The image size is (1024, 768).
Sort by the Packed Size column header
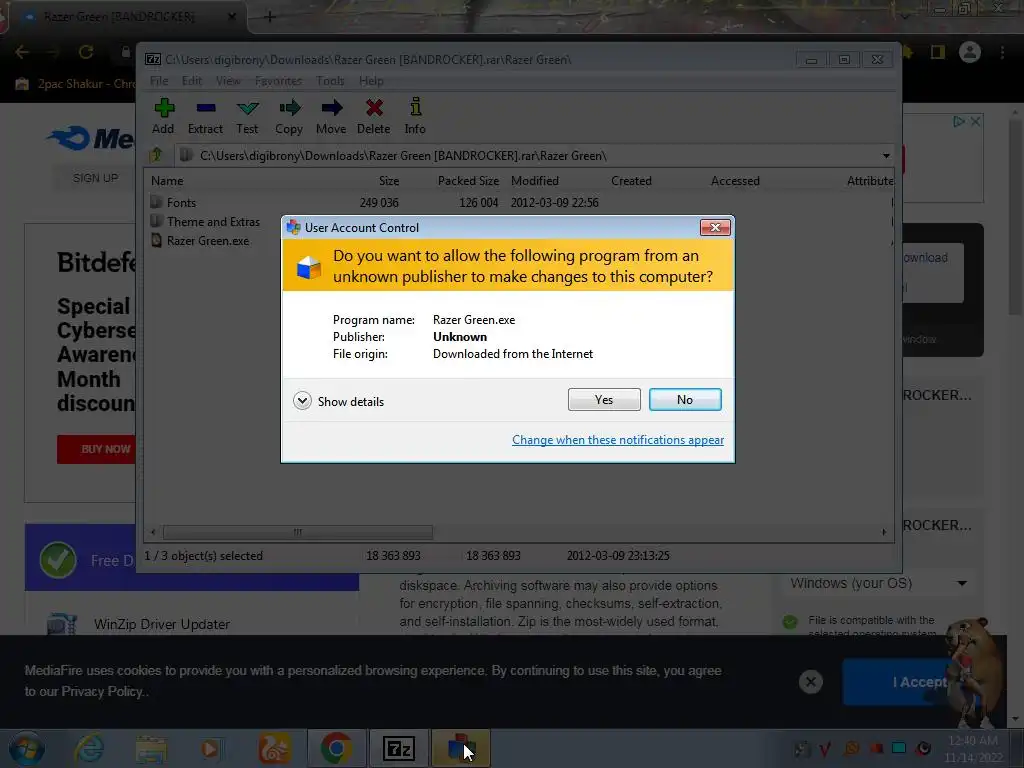pyautogui.click(x=468, y=181)
